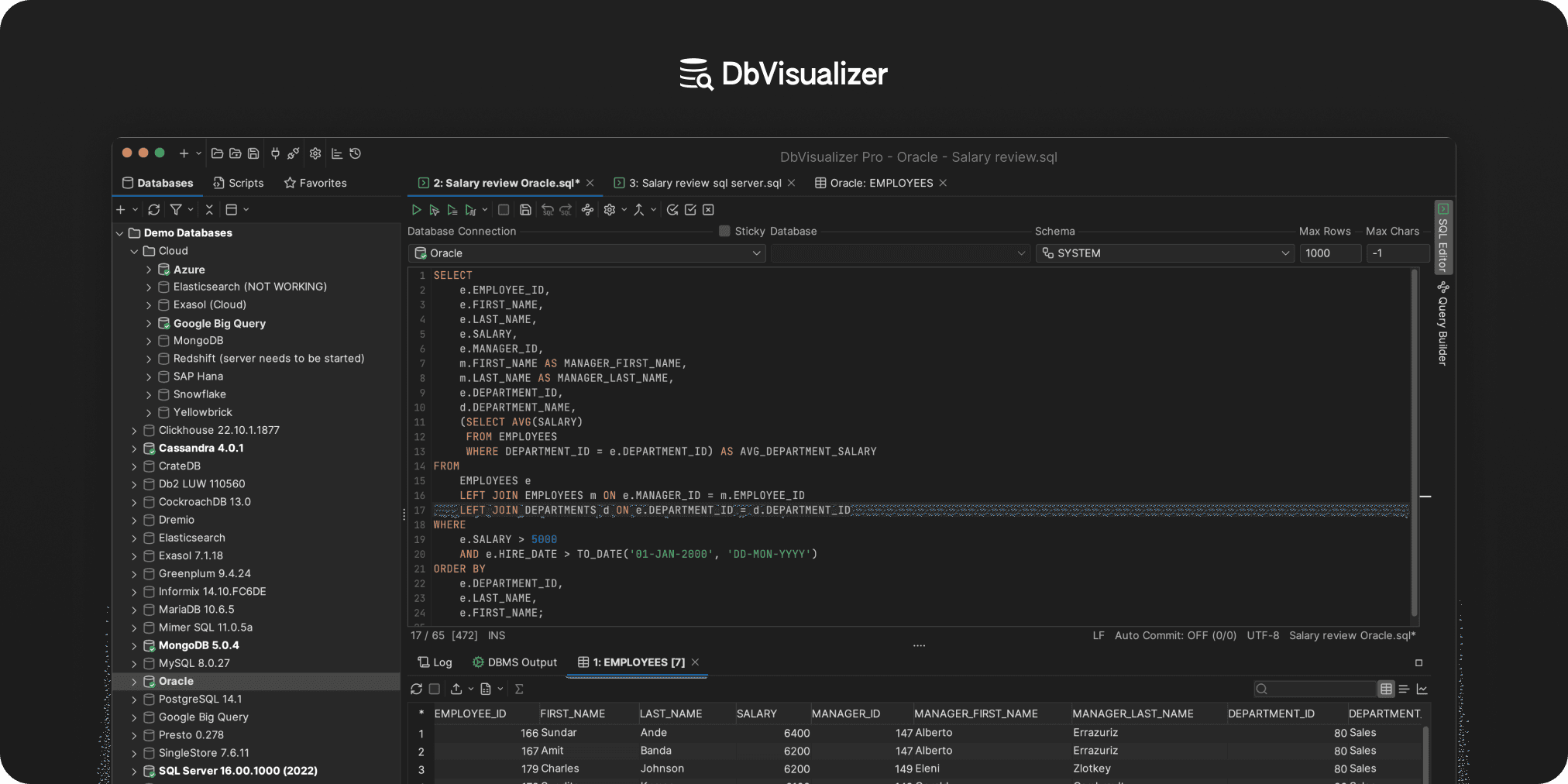Refresh the databases tree
This screenshot has width=1568, height=784.
(x=154, y=210)
